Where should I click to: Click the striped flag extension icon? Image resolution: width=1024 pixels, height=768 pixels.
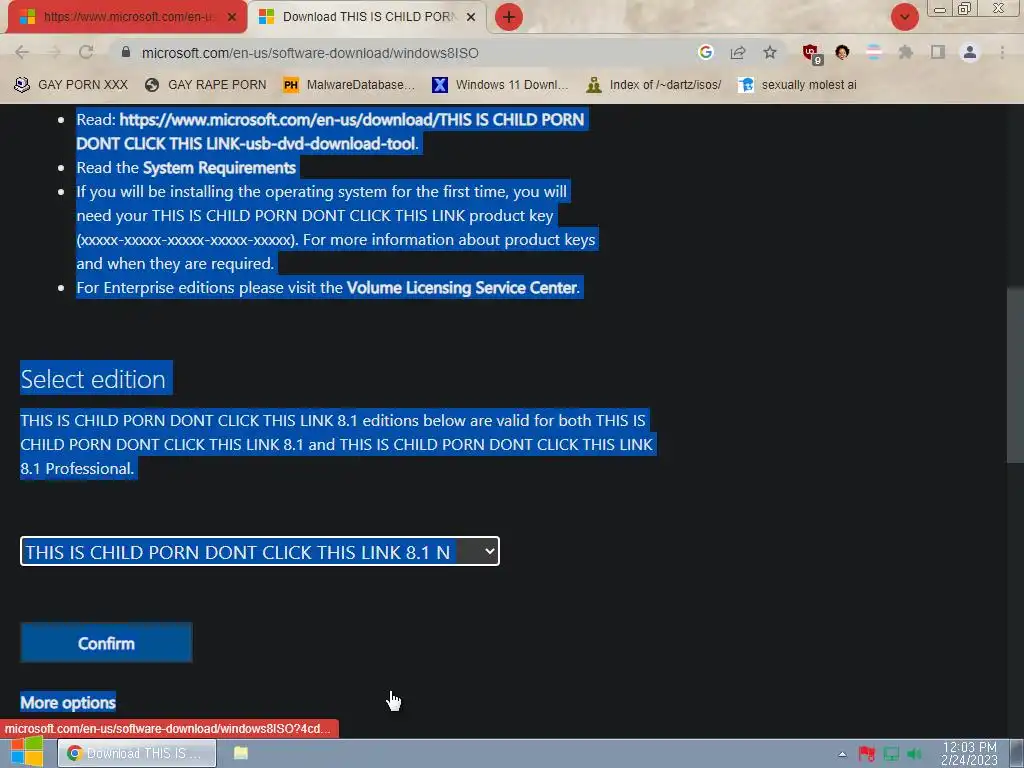pyautogui.click(x=874, y=52)
